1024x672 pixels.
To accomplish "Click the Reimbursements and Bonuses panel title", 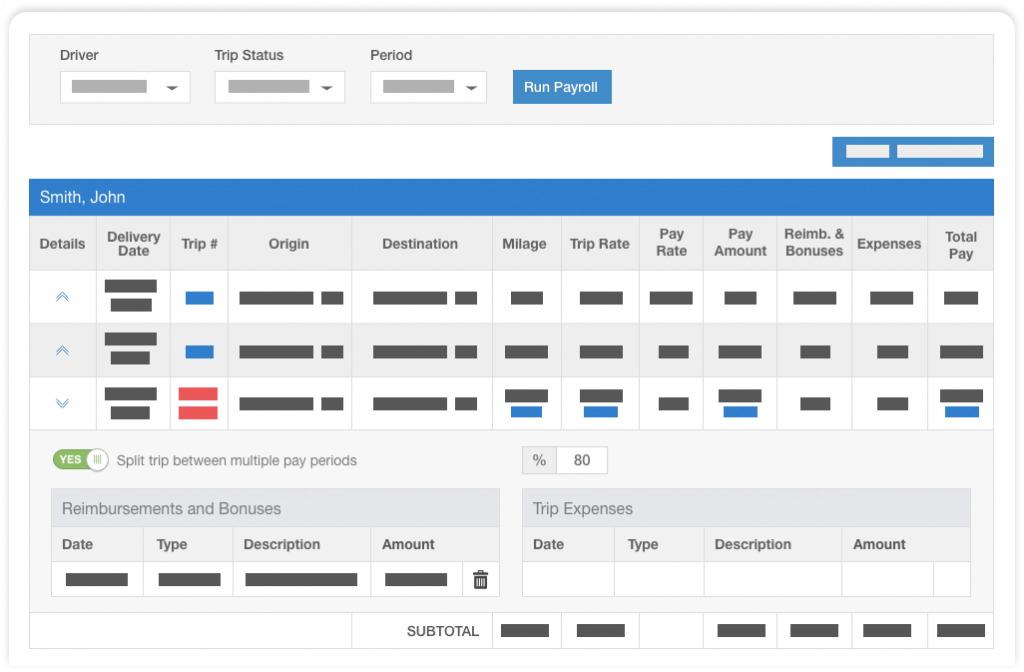I will click(171, 509).
